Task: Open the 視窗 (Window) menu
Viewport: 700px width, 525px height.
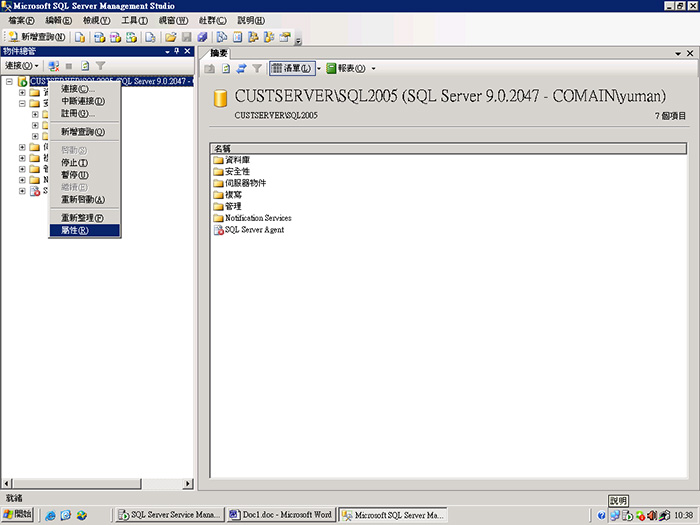Action: point(174,21)
